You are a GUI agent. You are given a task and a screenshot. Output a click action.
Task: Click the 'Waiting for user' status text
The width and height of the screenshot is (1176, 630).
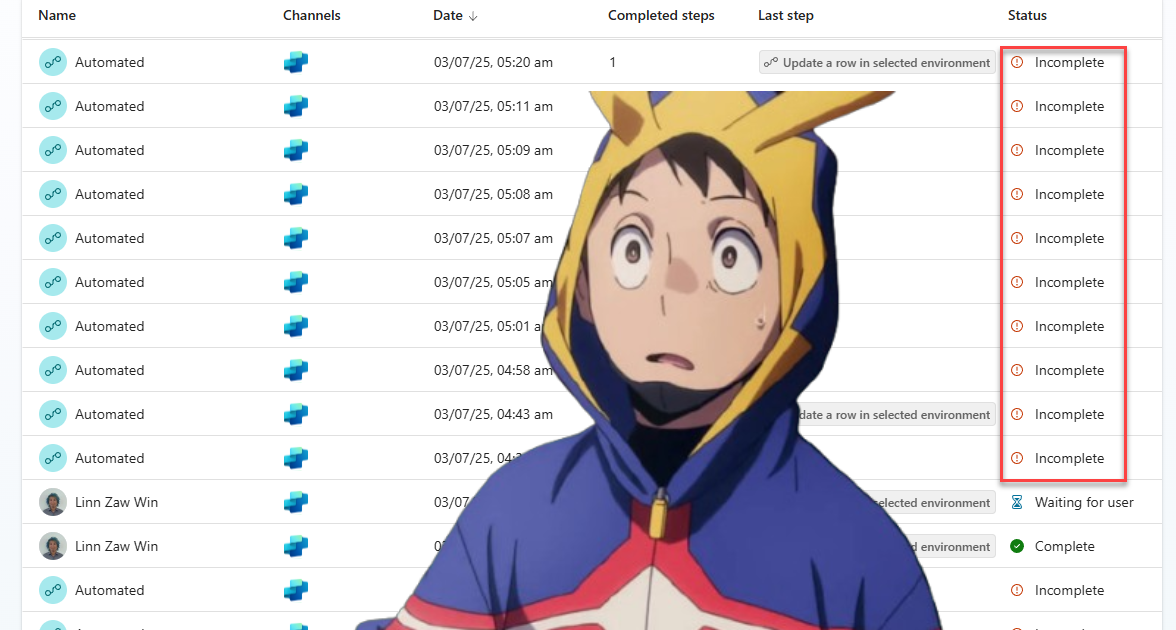coord(1084,502)
